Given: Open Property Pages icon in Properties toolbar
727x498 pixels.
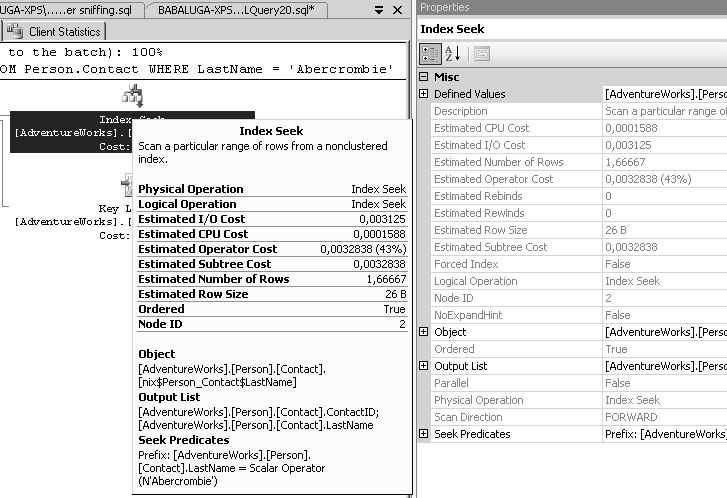Looking at the screenshot, I should click(x=482, y=54).
